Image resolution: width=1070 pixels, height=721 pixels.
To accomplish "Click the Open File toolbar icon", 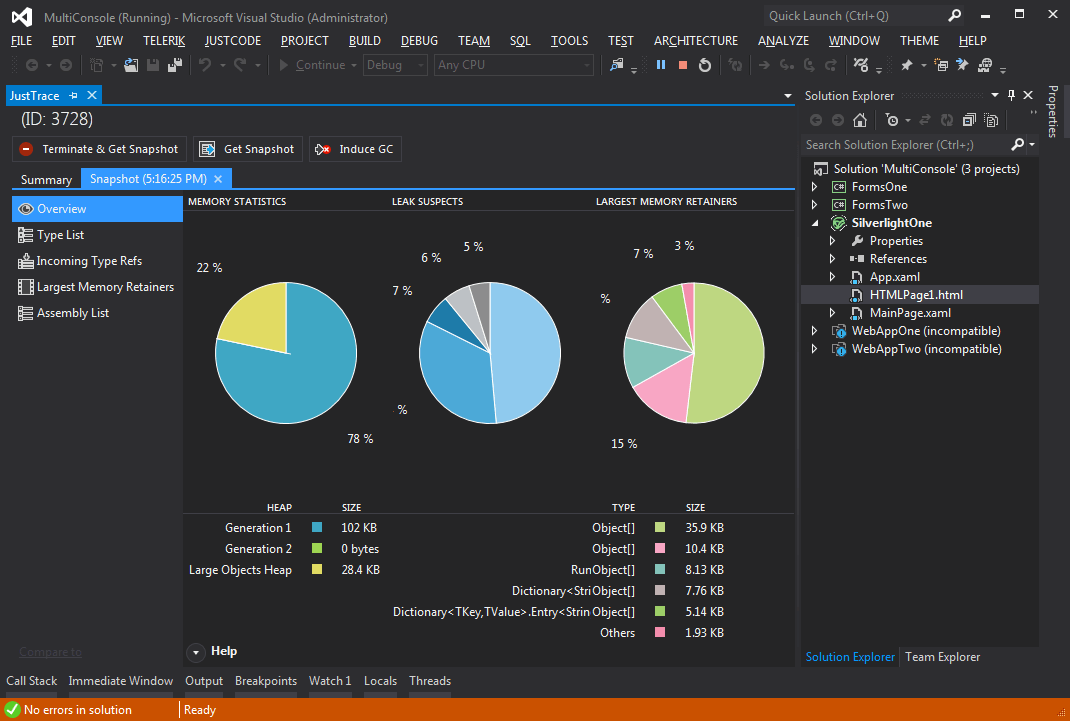I will pos(131,65).
